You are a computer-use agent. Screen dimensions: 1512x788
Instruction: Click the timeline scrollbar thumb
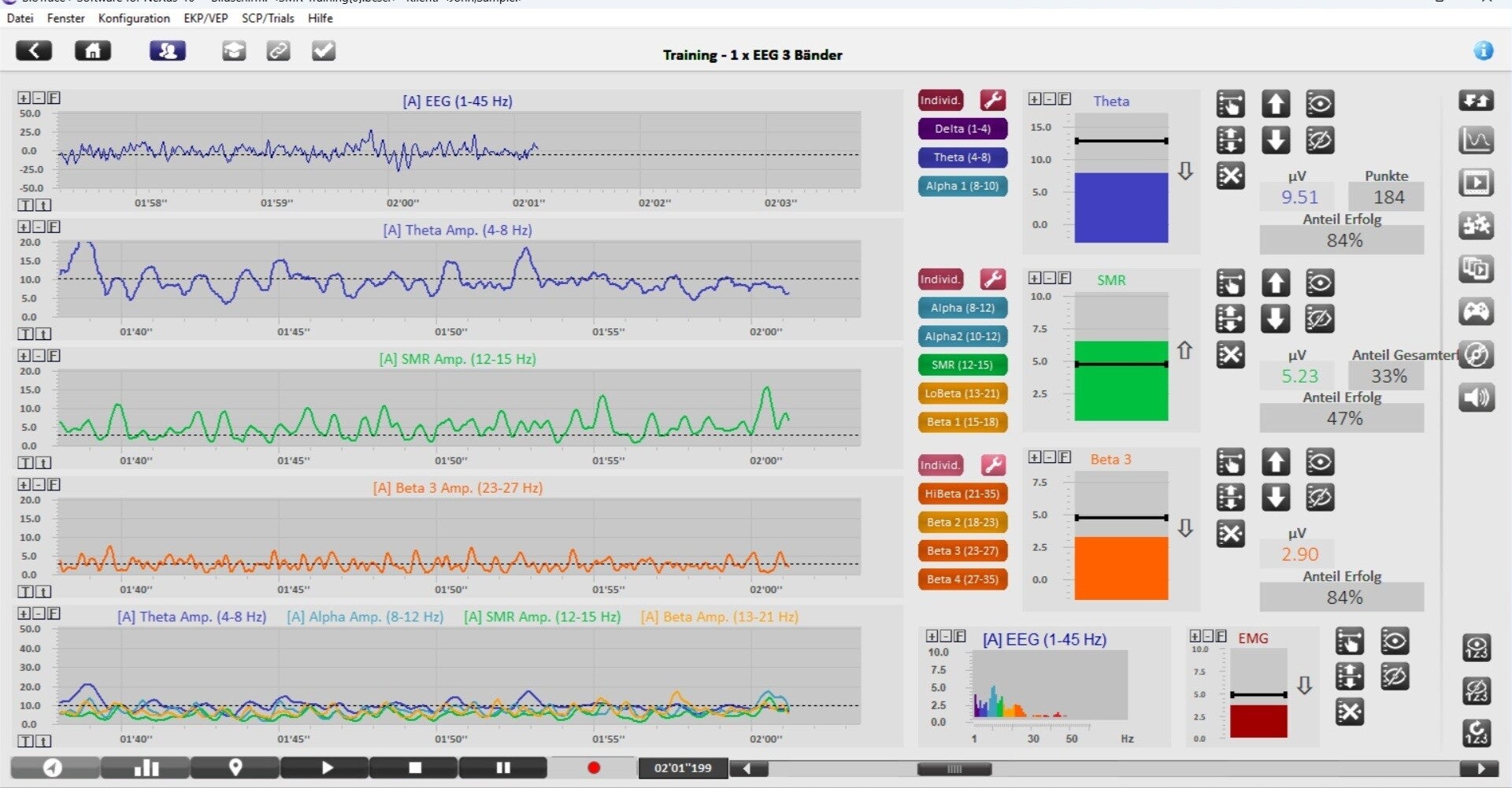(x=954, y=769)
